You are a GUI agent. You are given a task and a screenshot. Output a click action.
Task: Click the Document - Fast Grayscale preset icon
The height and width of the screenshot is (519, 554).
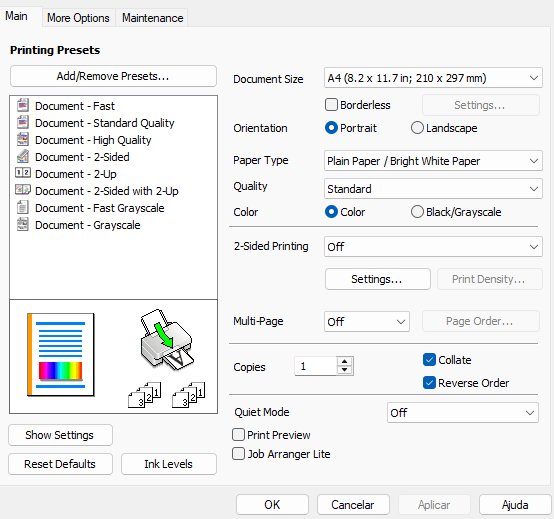23,207
